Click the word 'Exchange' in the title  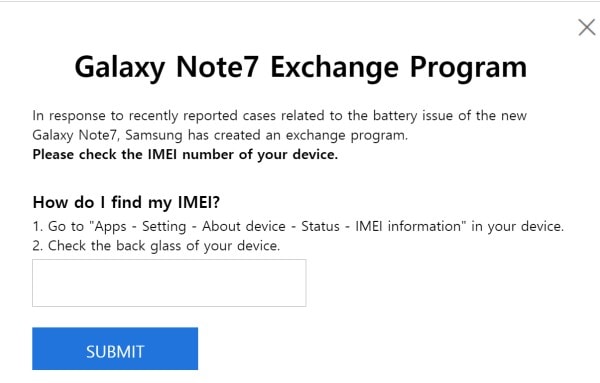pos(334,67)
